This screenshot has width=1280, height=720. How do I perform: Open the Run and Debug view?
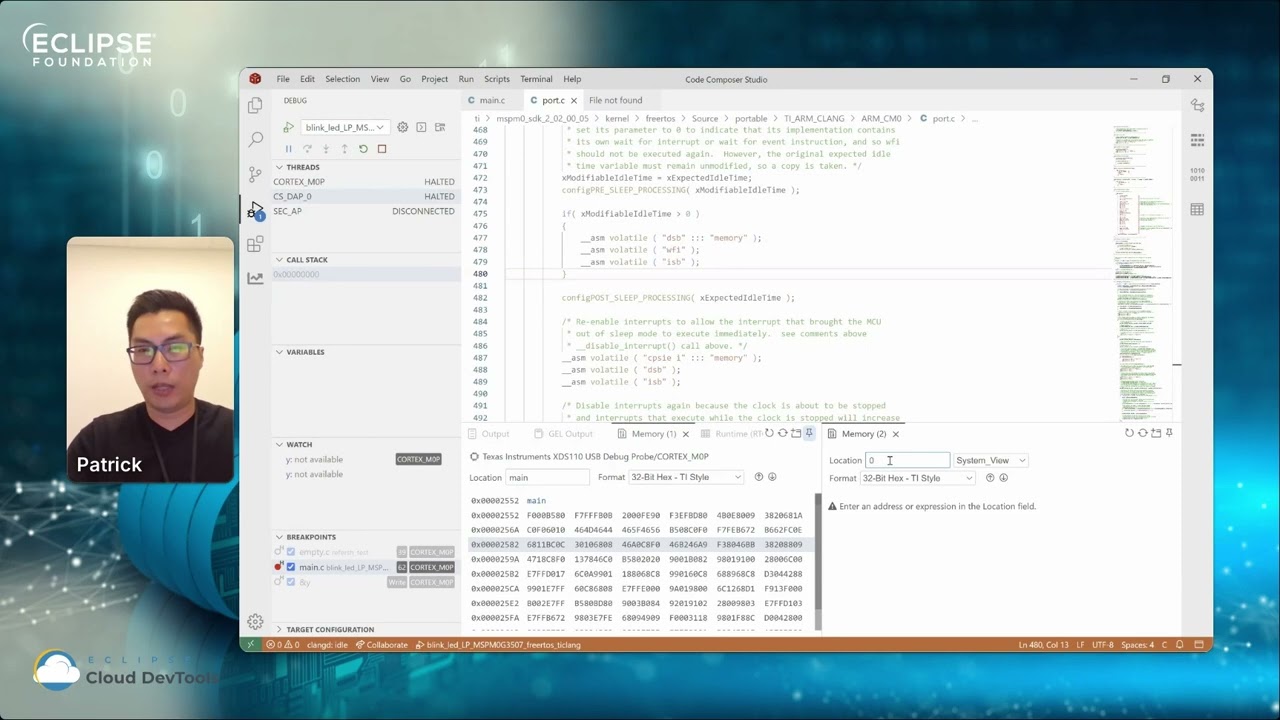coord(255,209)
